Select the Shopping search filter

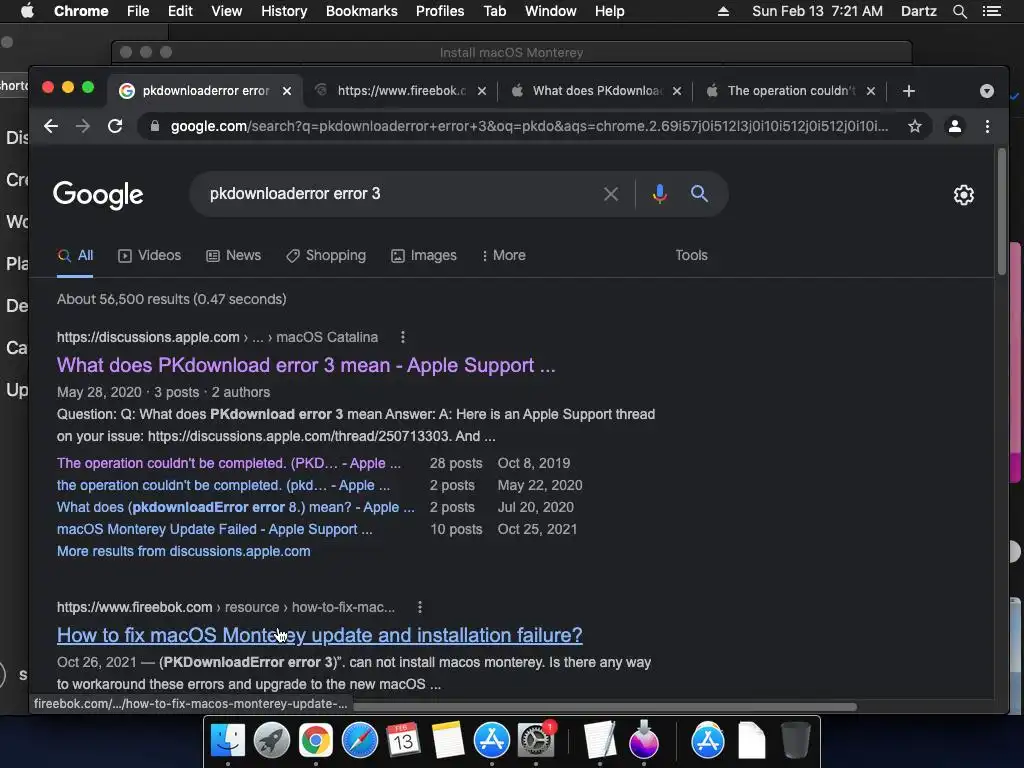pyautogui.click(x=326, y=255)
